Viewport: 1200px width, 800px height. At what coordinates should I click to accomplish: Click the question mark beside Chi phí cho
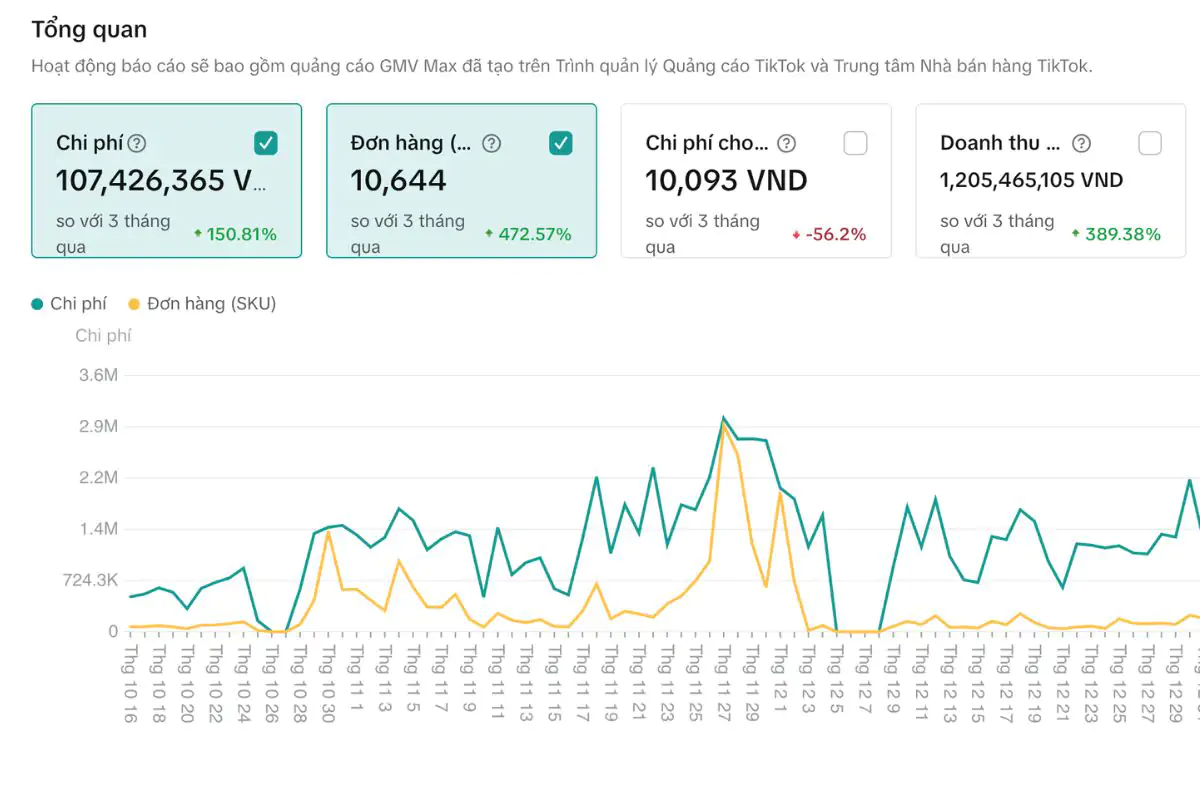[787, 143]
